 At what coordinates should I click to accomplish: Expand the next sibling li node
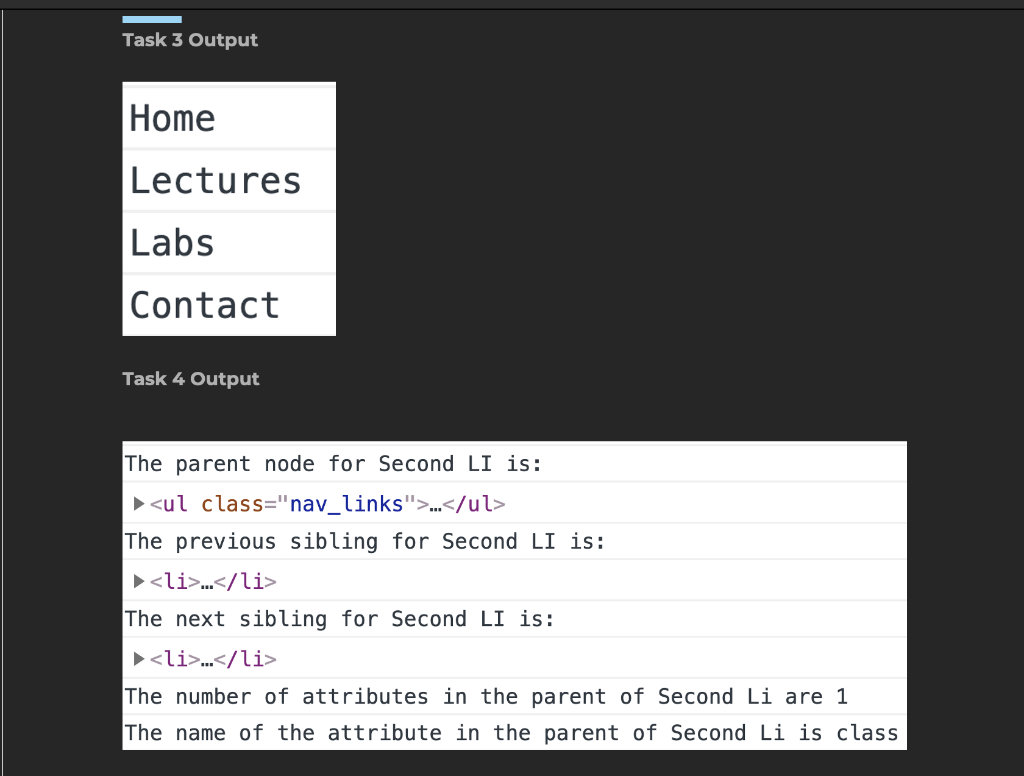point(138,658)
